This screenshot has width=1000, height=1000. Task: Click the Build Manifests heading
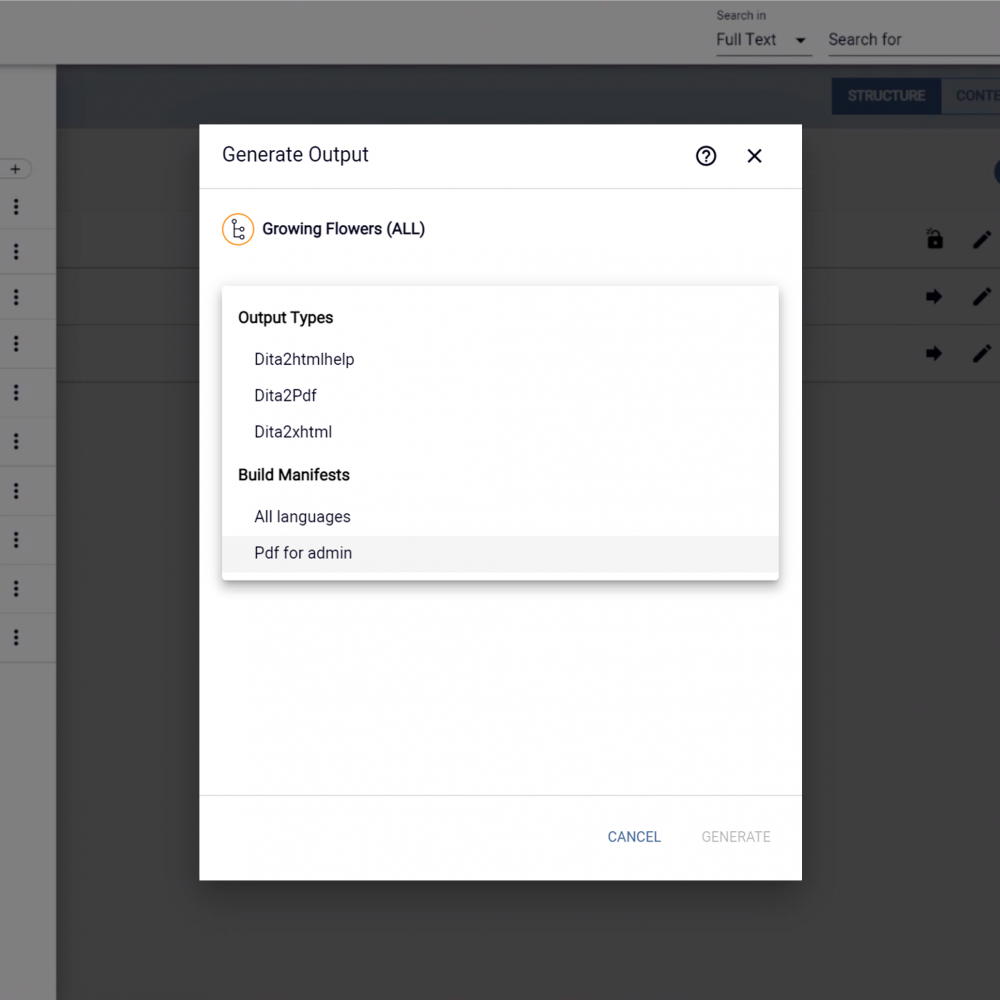point(294,475)
